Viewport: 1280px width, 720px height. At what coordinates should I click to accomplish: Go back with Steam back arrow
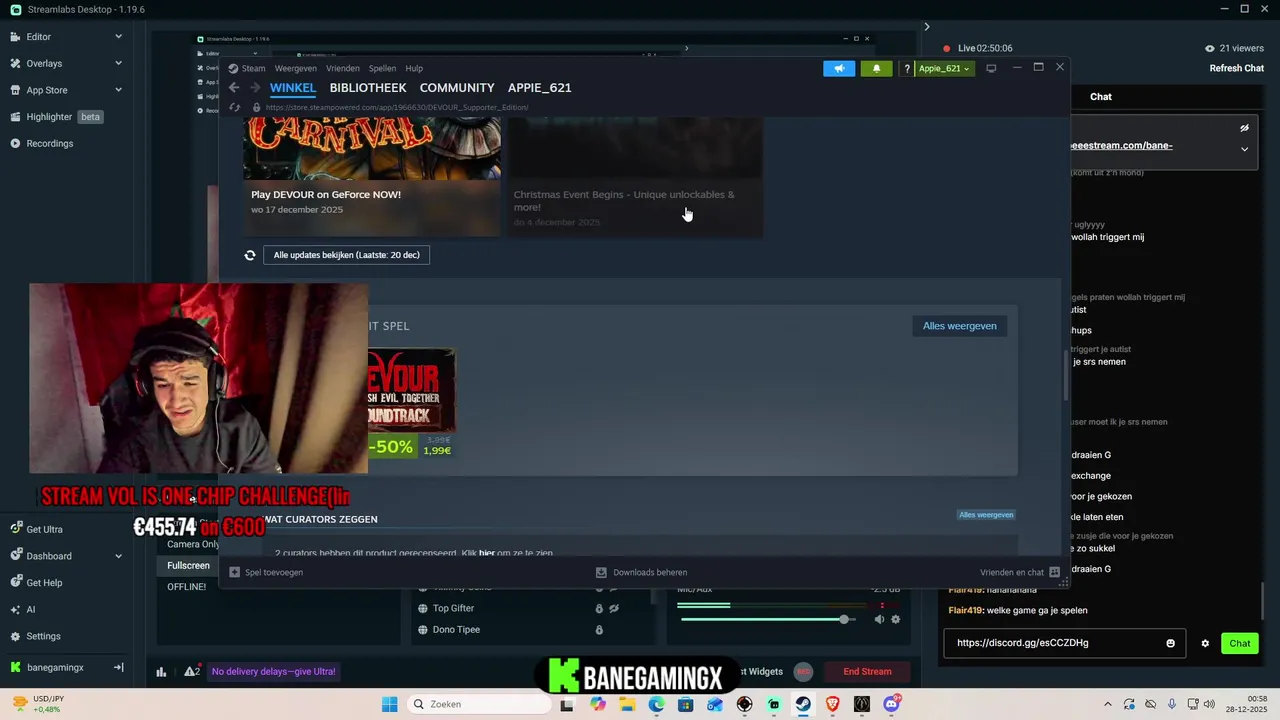tap(234, 88)
